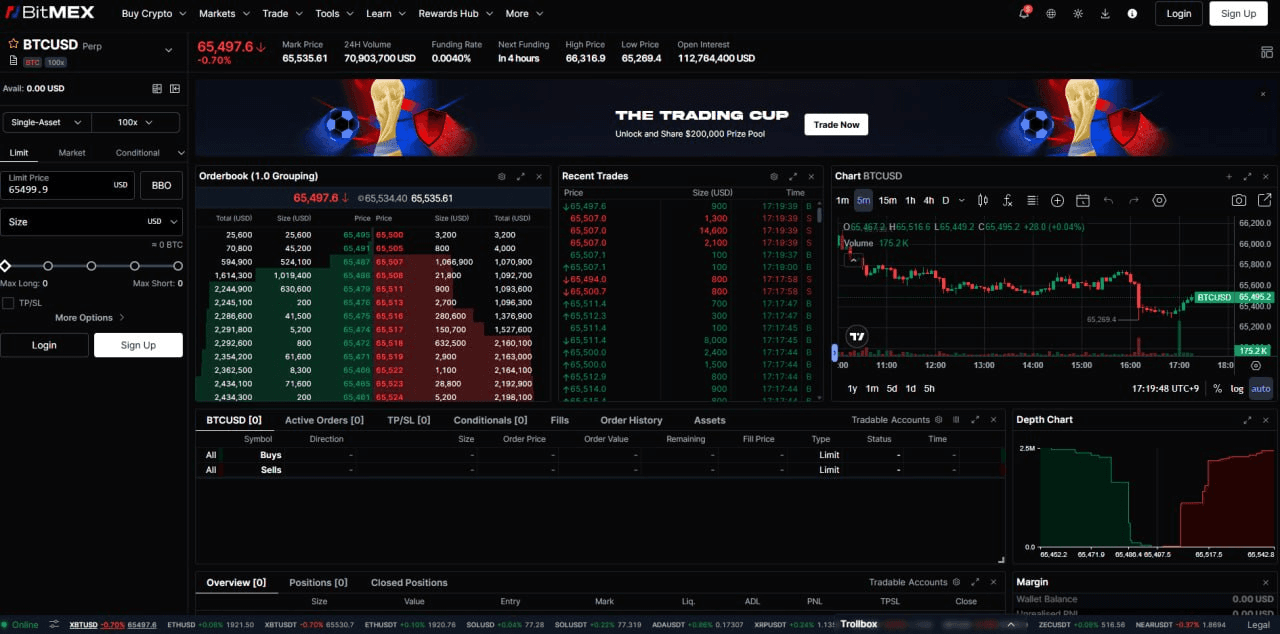
Task: Open chart settings hexagon icon
Action: [x=1159, y=200]
